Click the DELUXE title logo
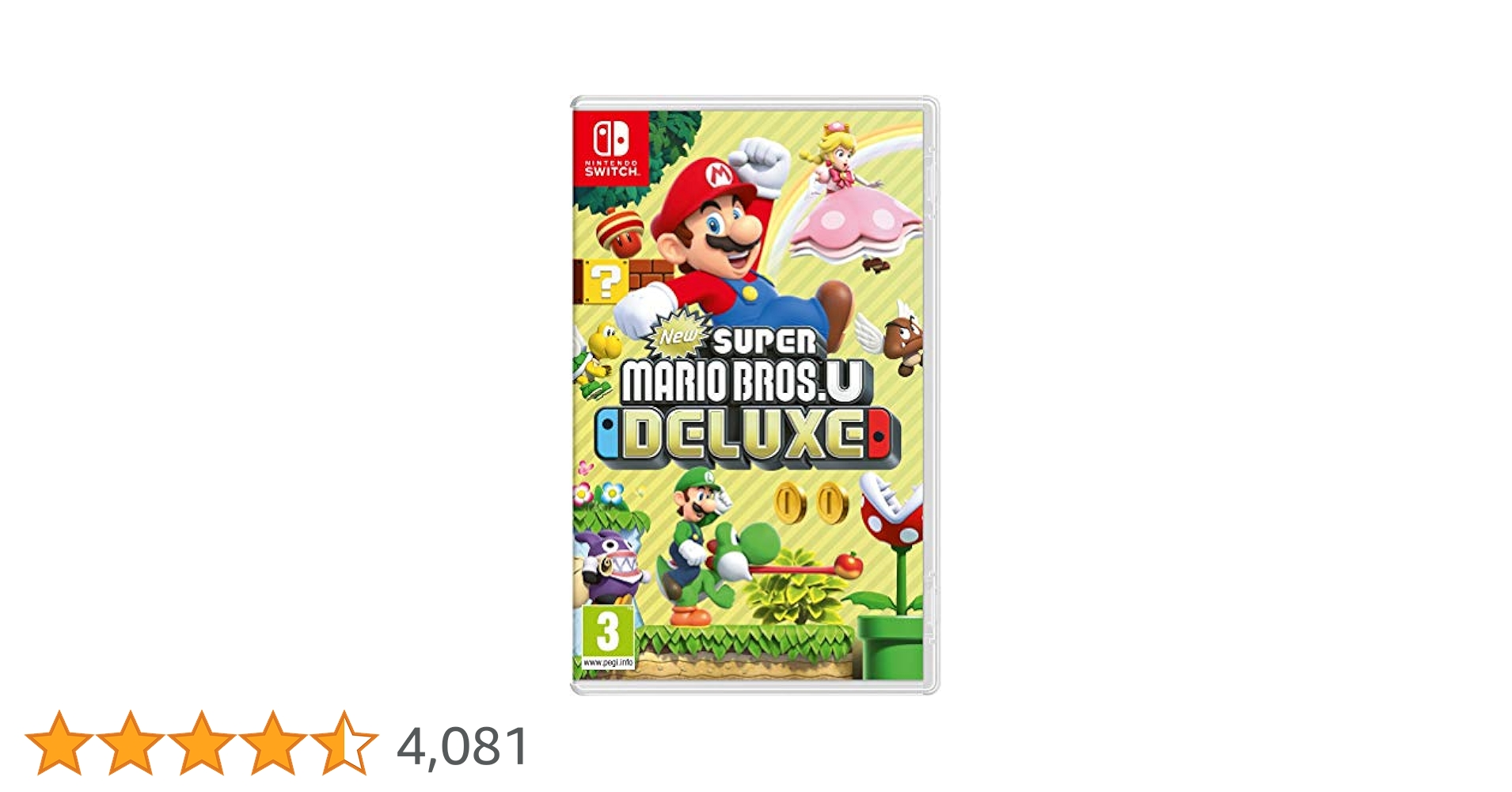The image size is (1512, 792). point(748,434)
